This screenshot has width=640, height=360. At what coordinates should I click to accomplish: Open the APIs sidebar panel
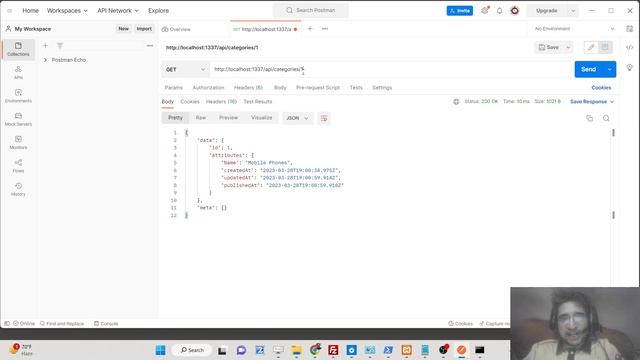pos(18,72)
